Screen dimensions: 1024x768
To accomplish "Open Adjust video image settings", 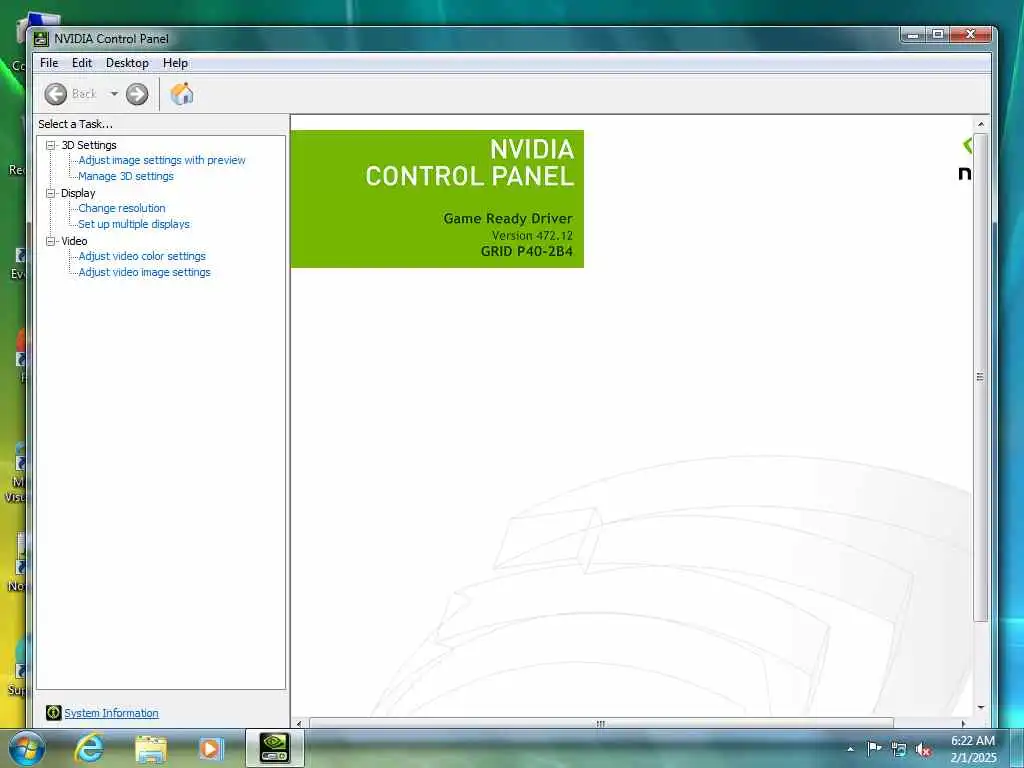I will click(x=144, y=272).
